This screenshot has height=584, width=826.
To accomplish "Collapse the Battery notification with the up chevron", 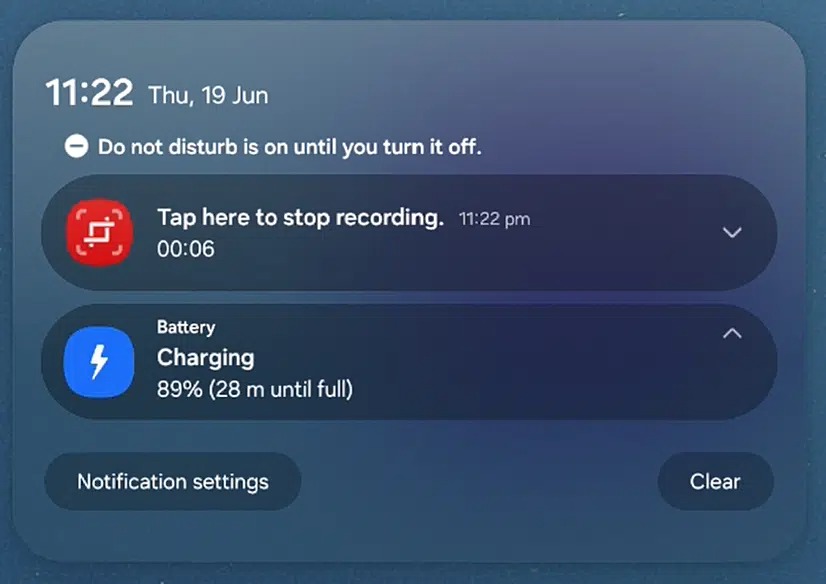I will coord(732,333).
